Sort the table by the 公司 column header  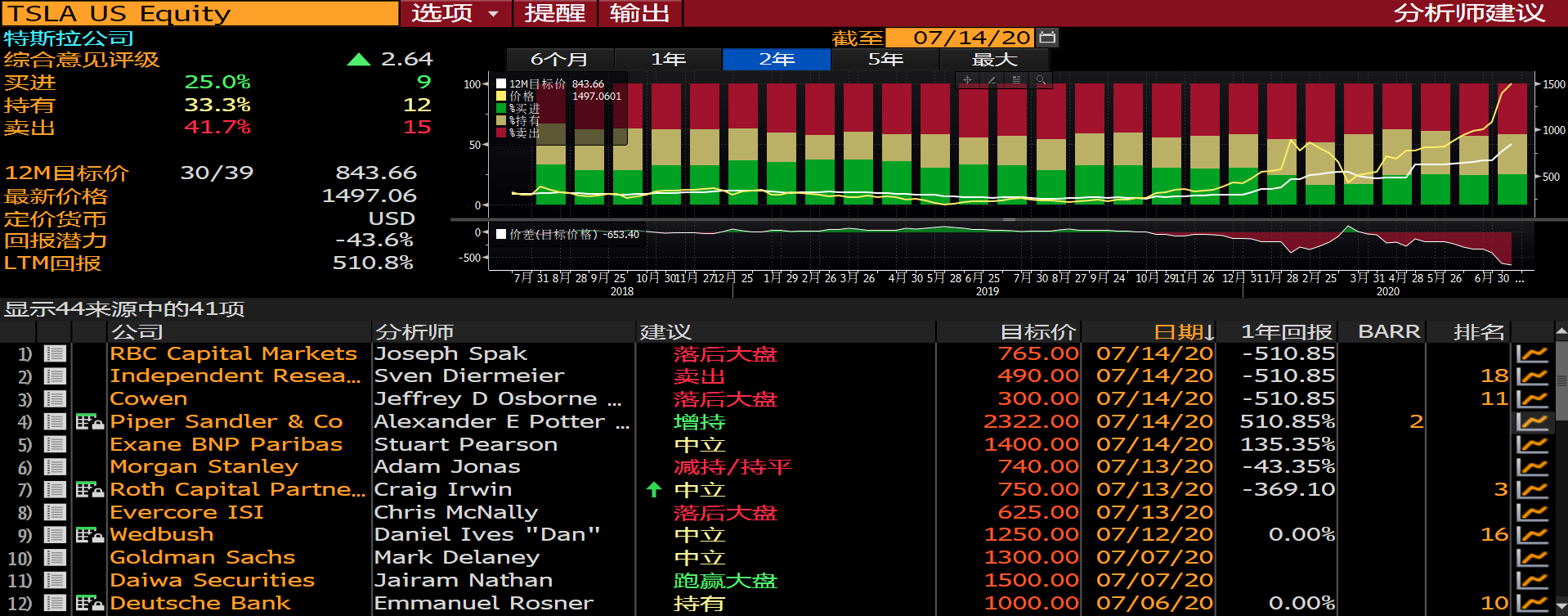137,331
